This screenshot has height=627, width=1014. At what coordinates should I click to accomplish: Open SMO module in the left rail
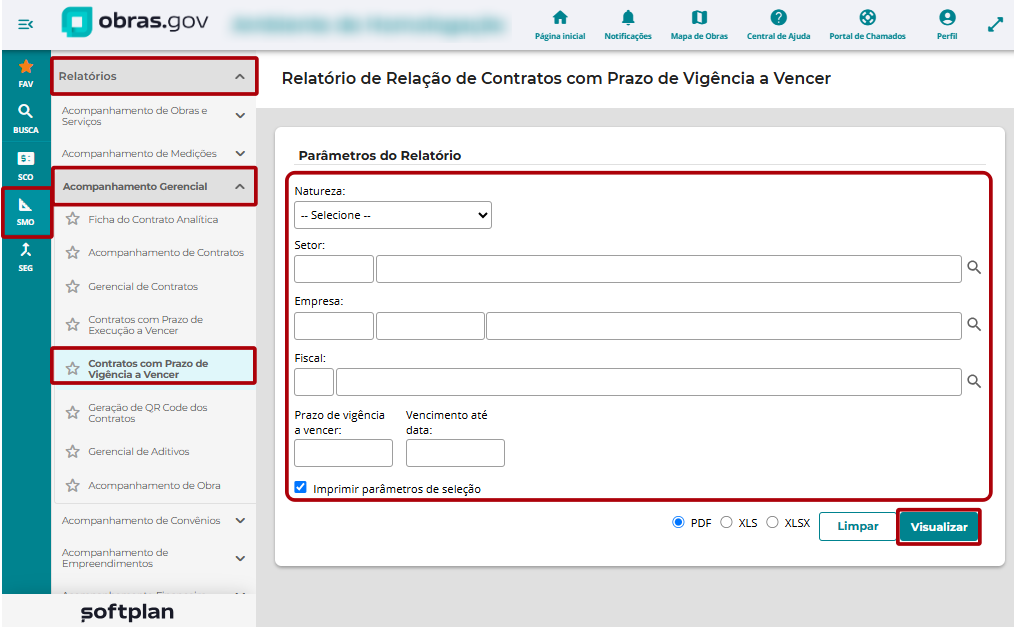26,212
